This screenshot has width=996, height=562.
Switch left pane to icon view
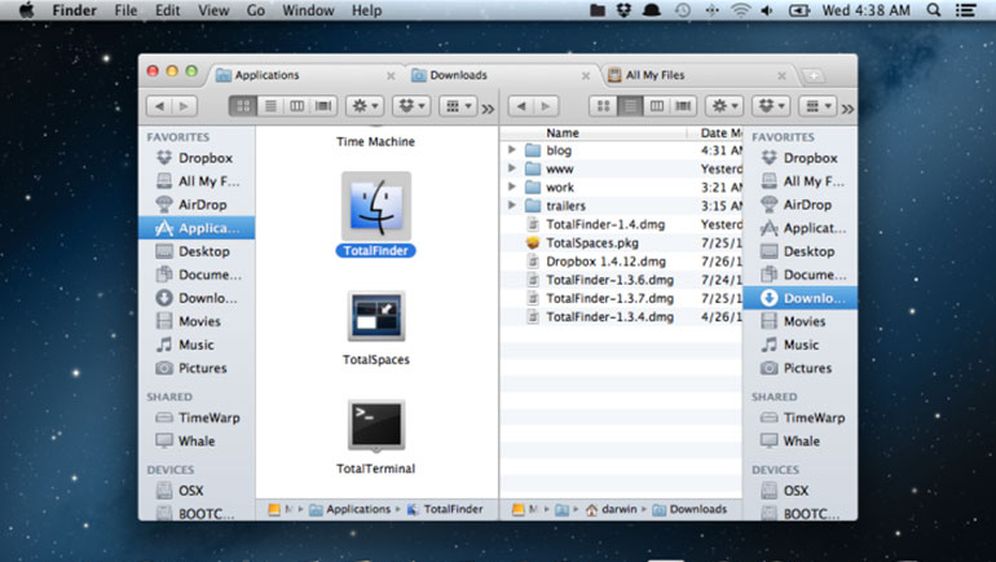coord(243,106)
